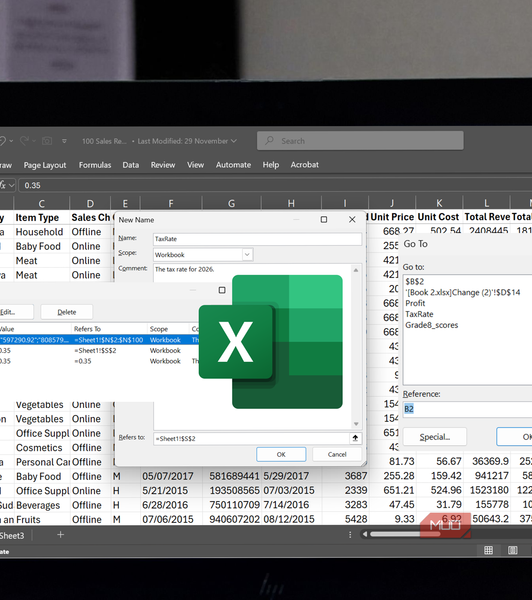Confirm the New Name dialog with OK
The width and height of the screenshot is (532, 600).
click(x=281, y=454)
